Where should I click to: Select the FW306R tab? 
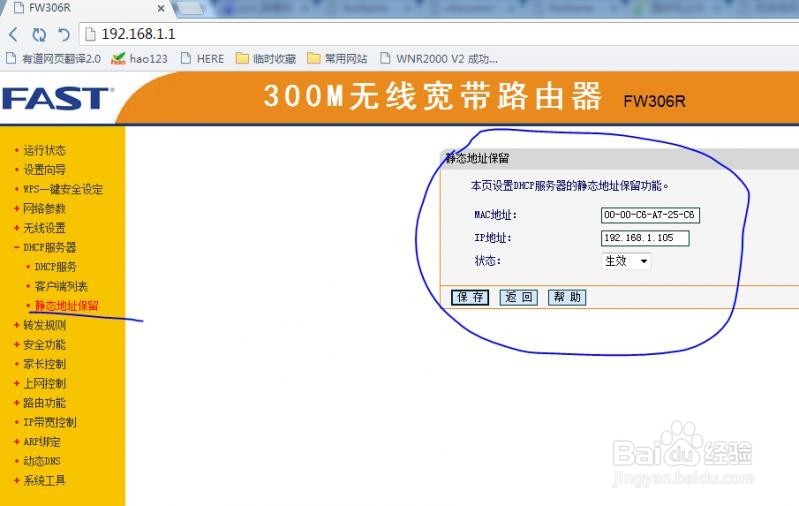(x=87, y=8)
